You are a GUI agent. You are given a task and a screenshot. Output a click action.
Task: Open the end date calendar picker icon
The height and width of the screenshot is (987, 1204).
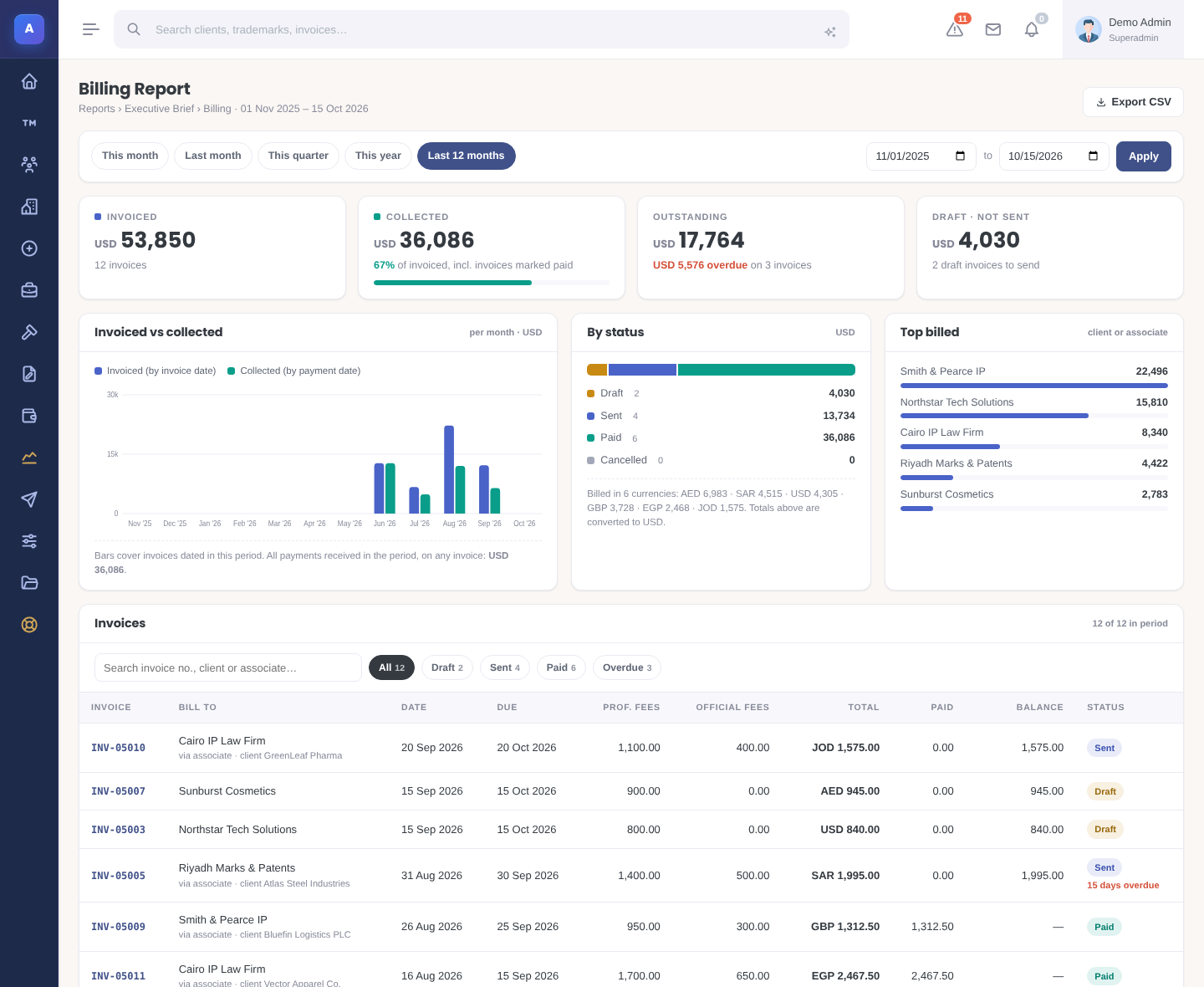(x=1093, y=156)
